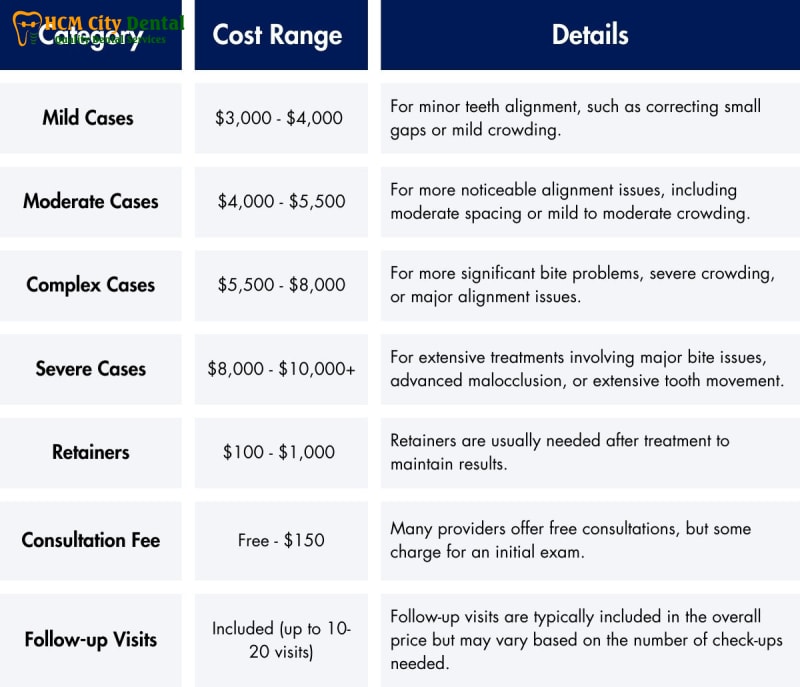Select the Severe Cases row label
800x687 pixels.
click(x=91, y=369)
